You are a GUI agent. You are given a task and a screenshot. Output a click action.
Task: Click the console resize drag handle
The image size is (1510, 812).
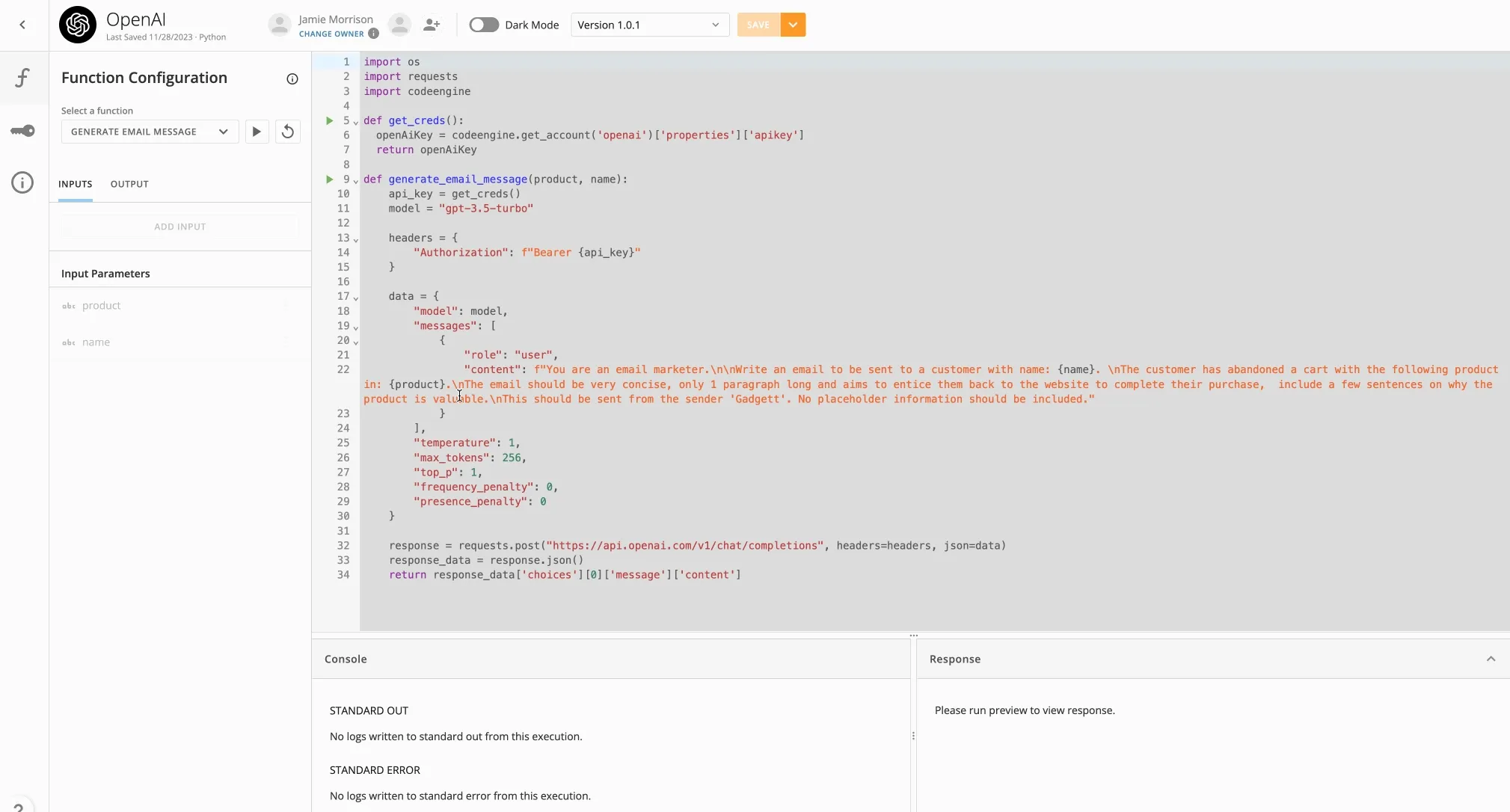point(913,635)
